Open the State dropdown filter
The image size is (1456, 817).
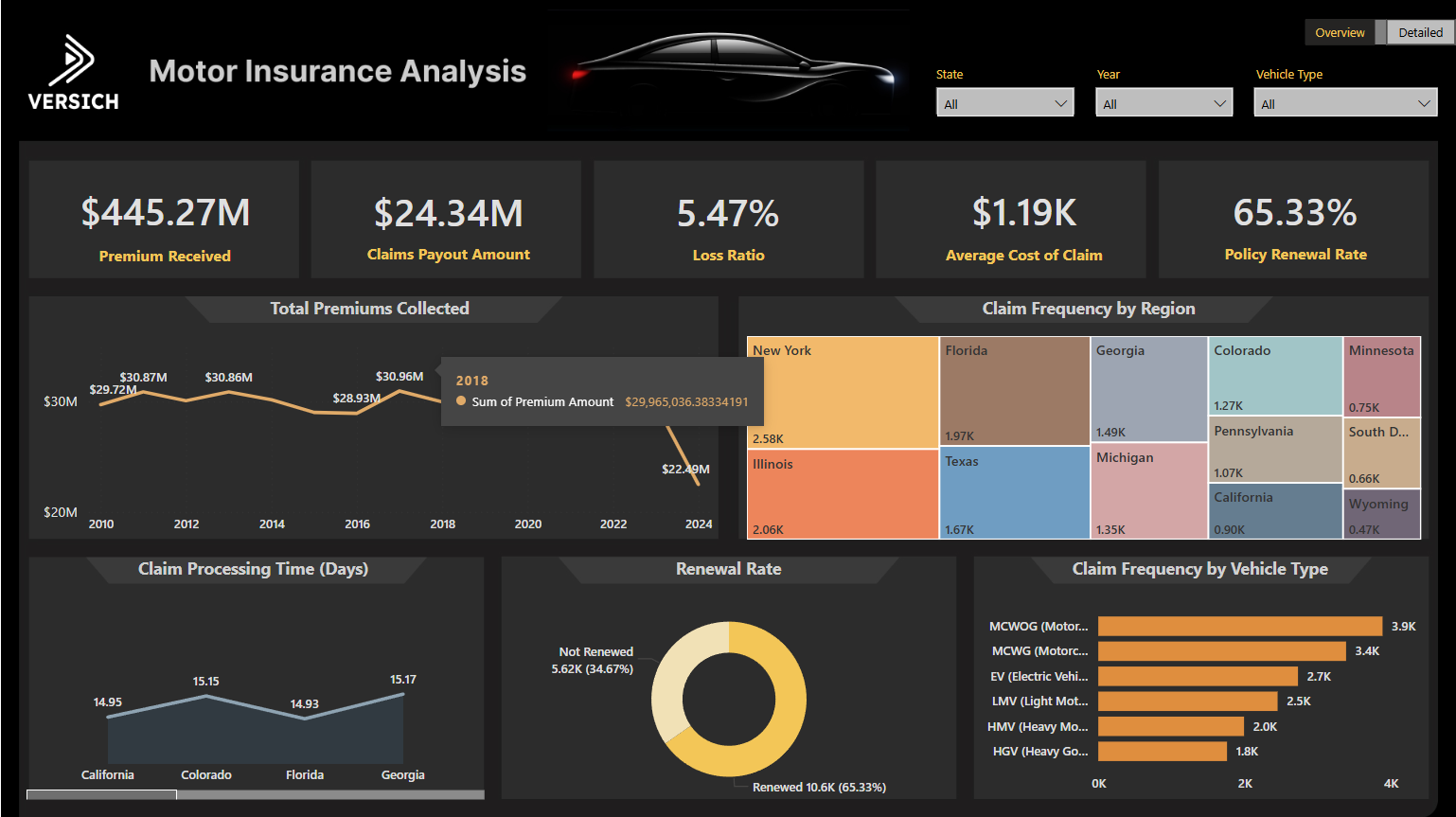(1004, 103)
